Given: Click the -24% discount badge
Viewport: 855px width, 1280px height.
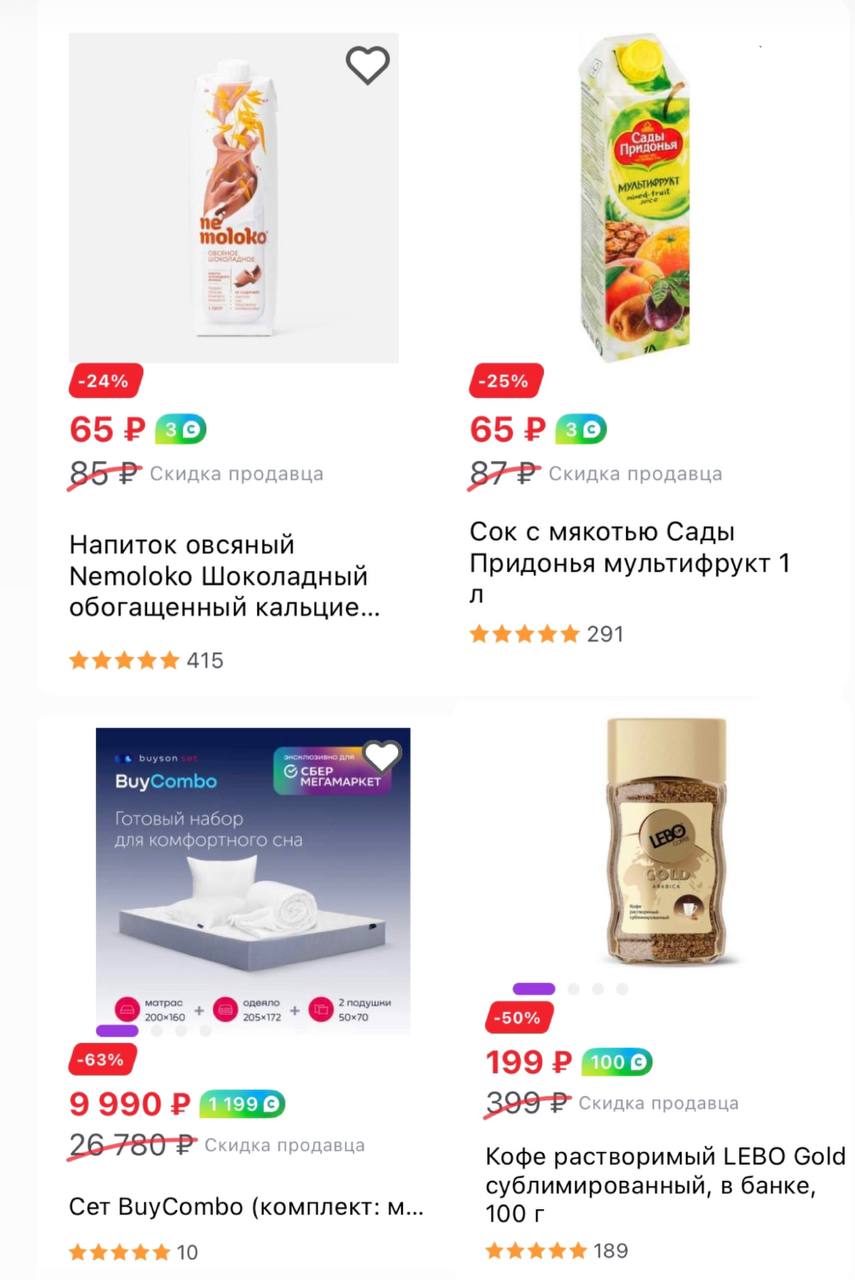Looking at the screenshot, I should (x=106, y=381).
